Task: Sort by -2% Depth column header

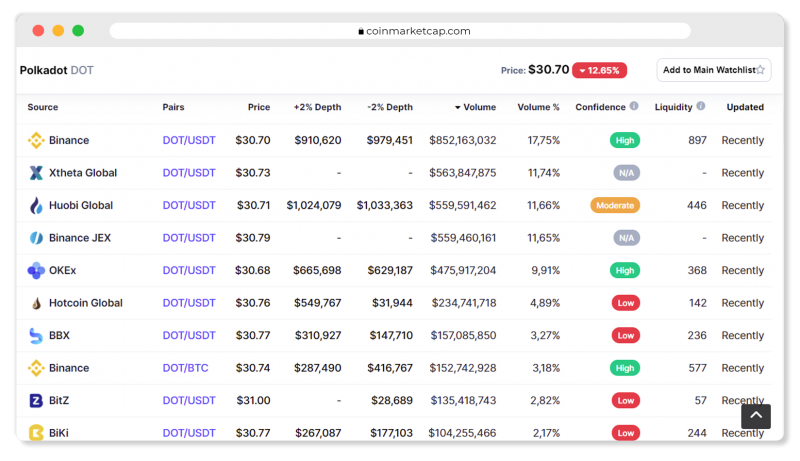Action: tap(390, 107)
